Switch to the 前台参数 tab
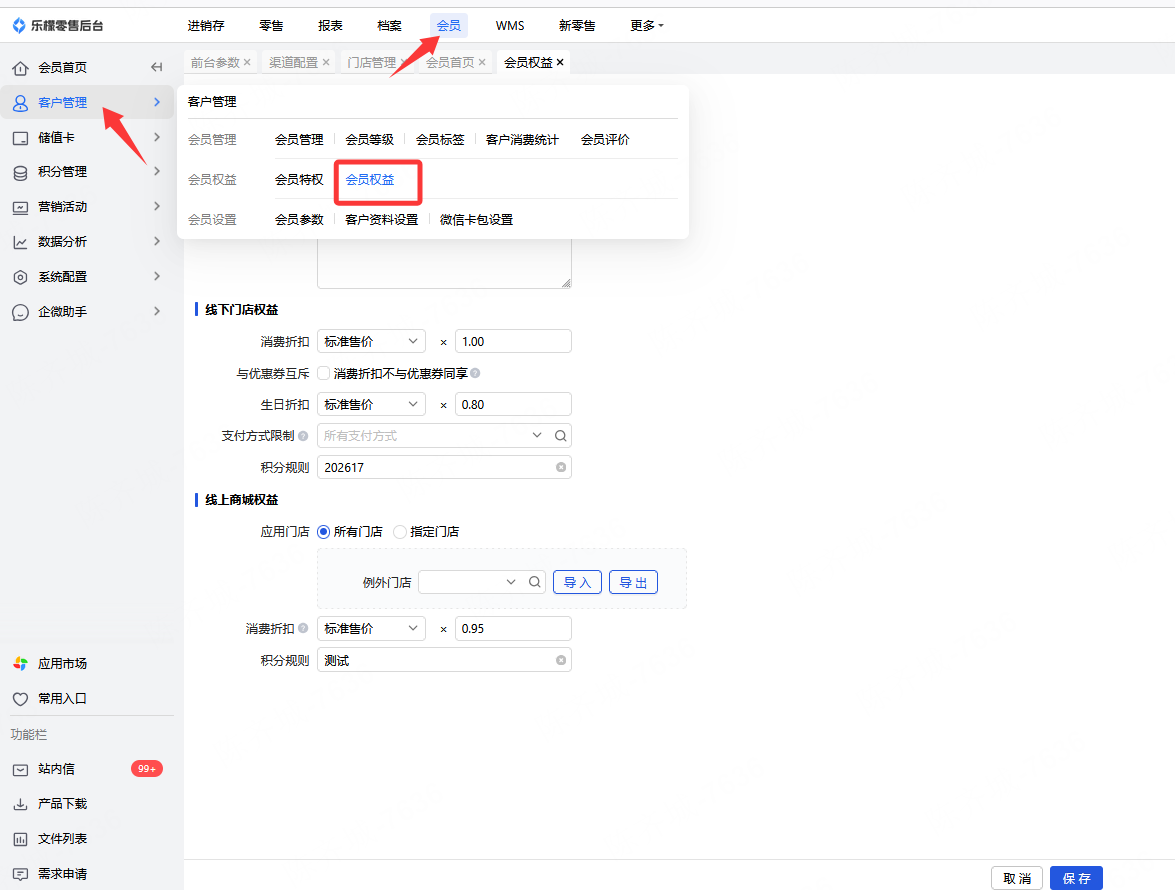 215,62
